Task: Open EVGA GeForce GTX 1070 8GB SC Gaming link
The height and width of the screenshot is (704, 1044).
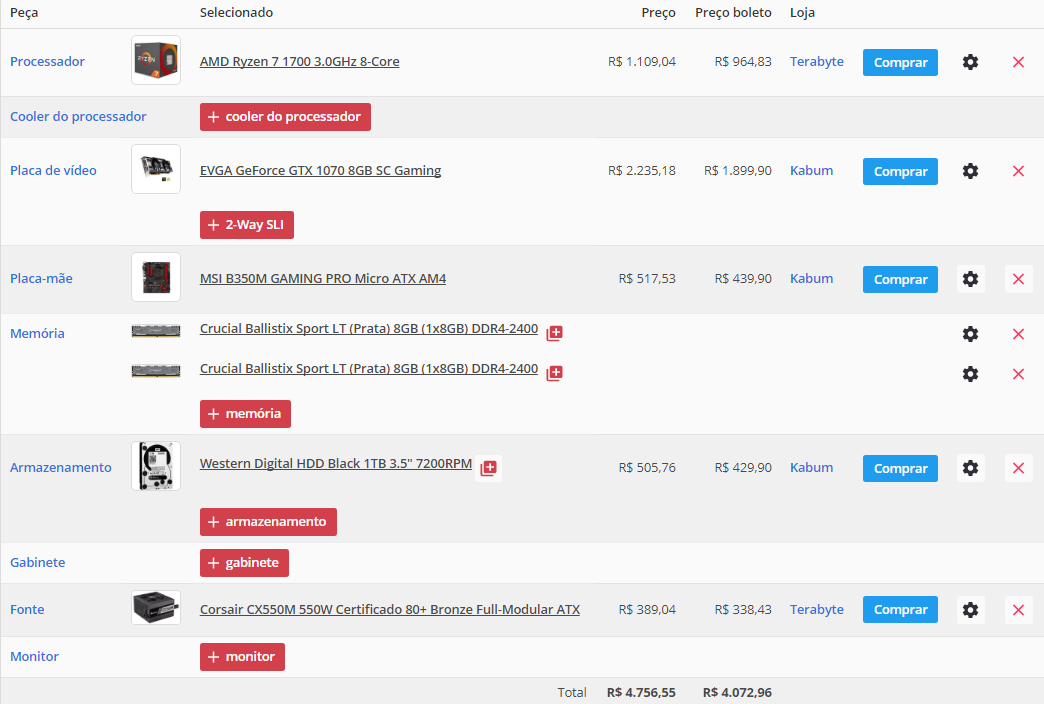Action: [x=320, y=171]
